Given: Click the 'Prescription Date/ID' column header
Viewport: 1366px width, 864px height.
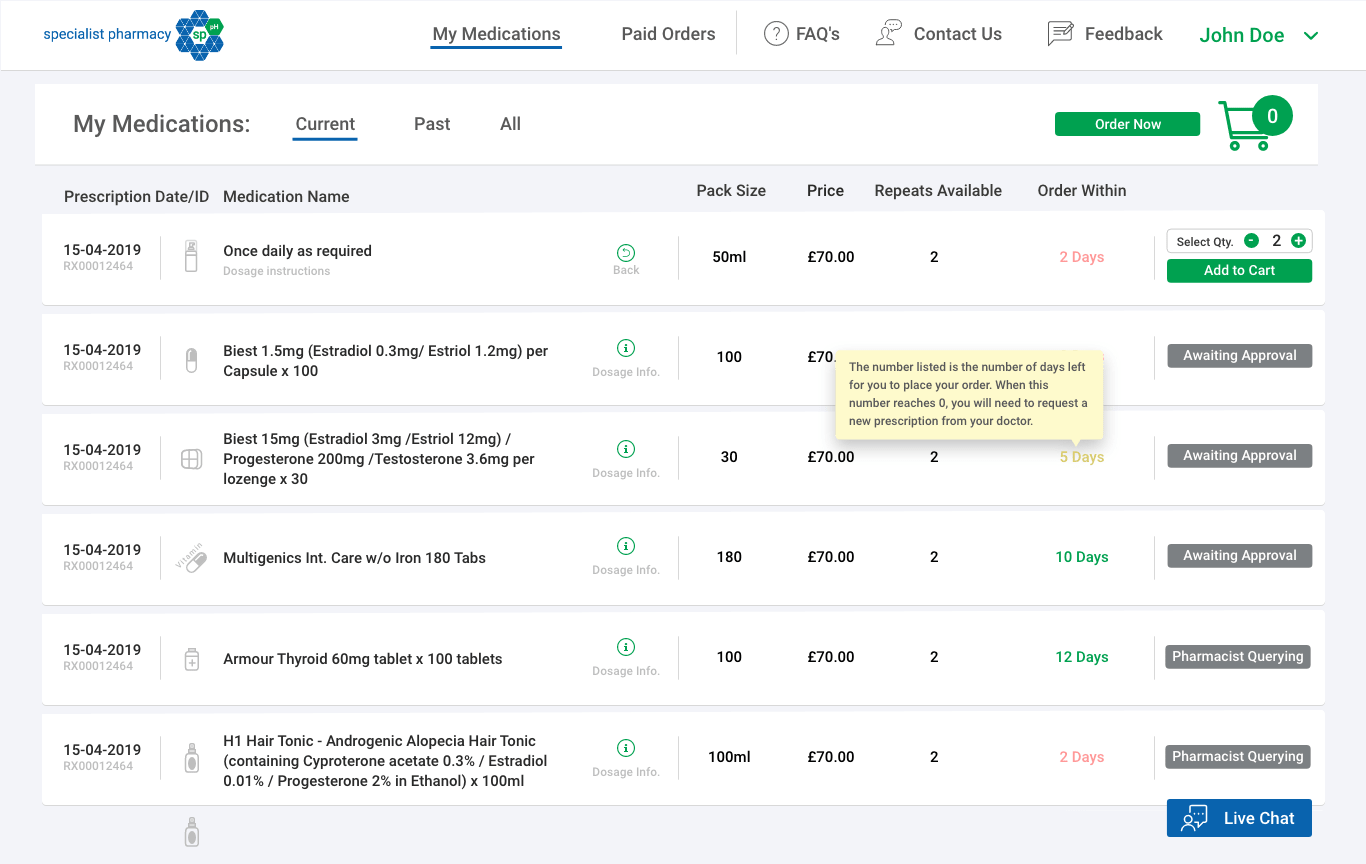Looking at the screenshot, I should [x=137, y=197].
